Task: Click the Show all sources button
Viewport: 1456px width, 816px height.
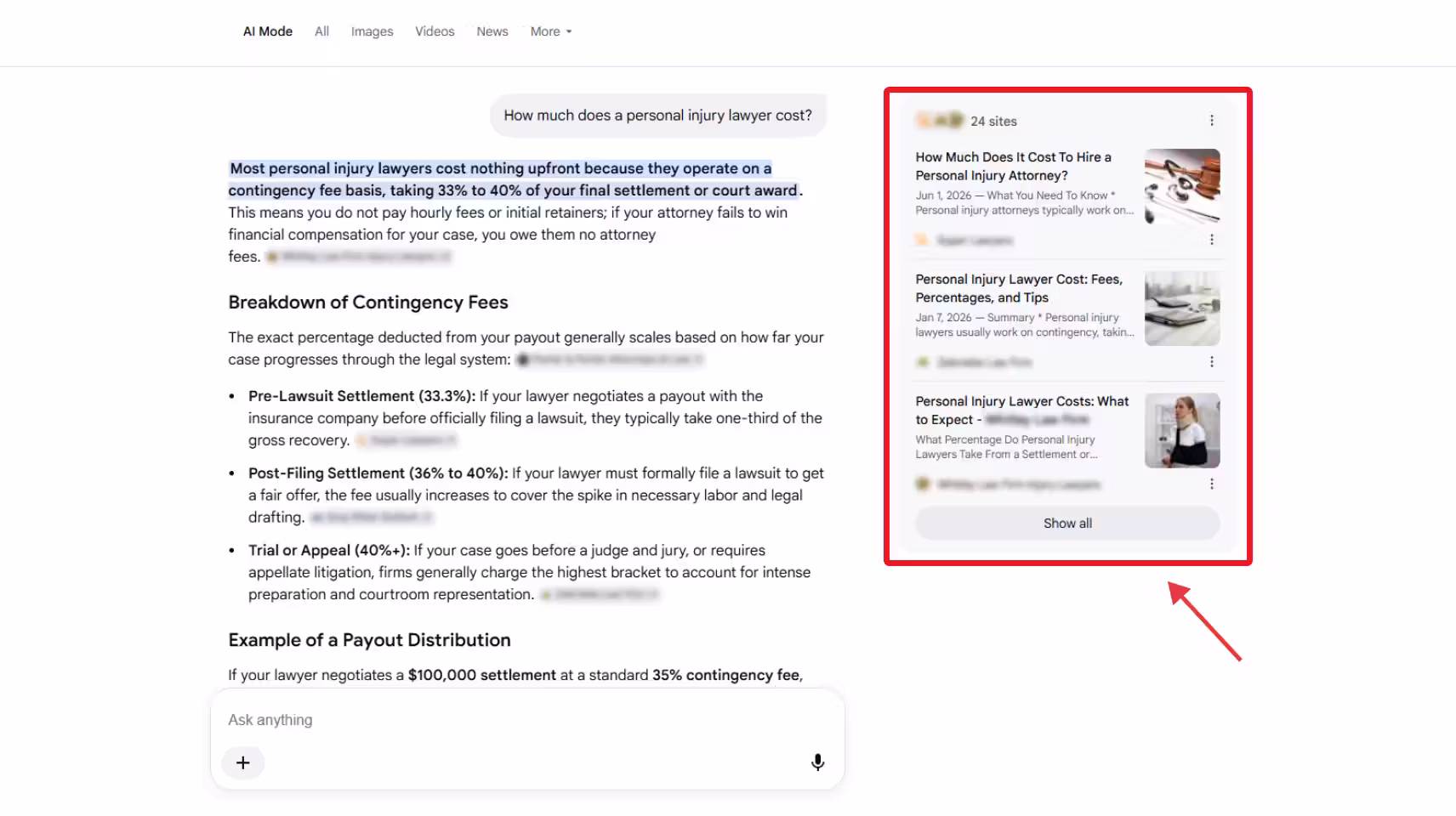Action: pos(1067,524)
